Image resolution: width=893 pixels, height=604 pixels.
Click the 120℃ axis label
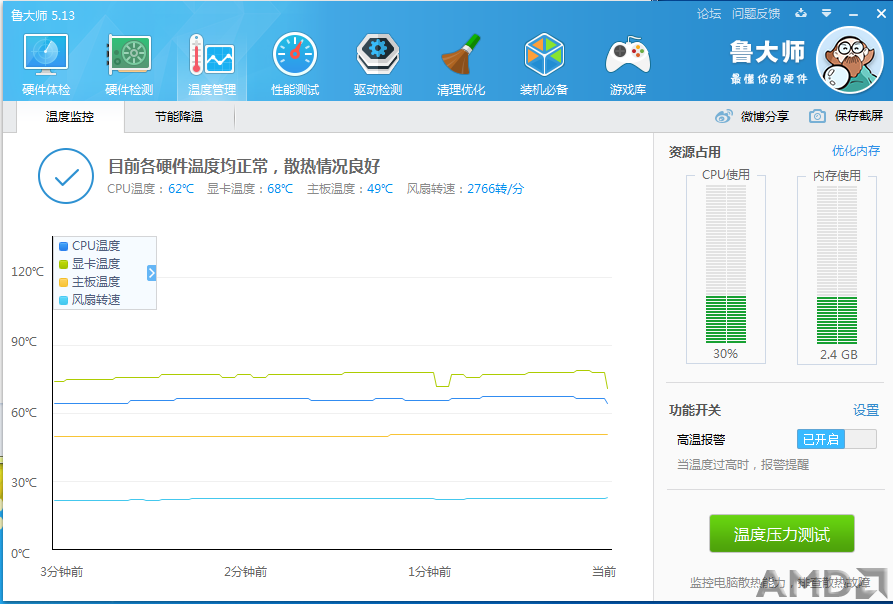click(27, 272)
